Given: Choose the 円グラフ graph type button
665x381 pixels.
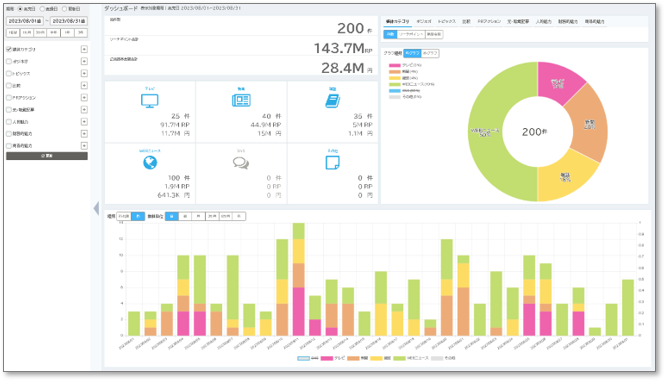Looking at the screenshot, I should click(x=412, y=53).
